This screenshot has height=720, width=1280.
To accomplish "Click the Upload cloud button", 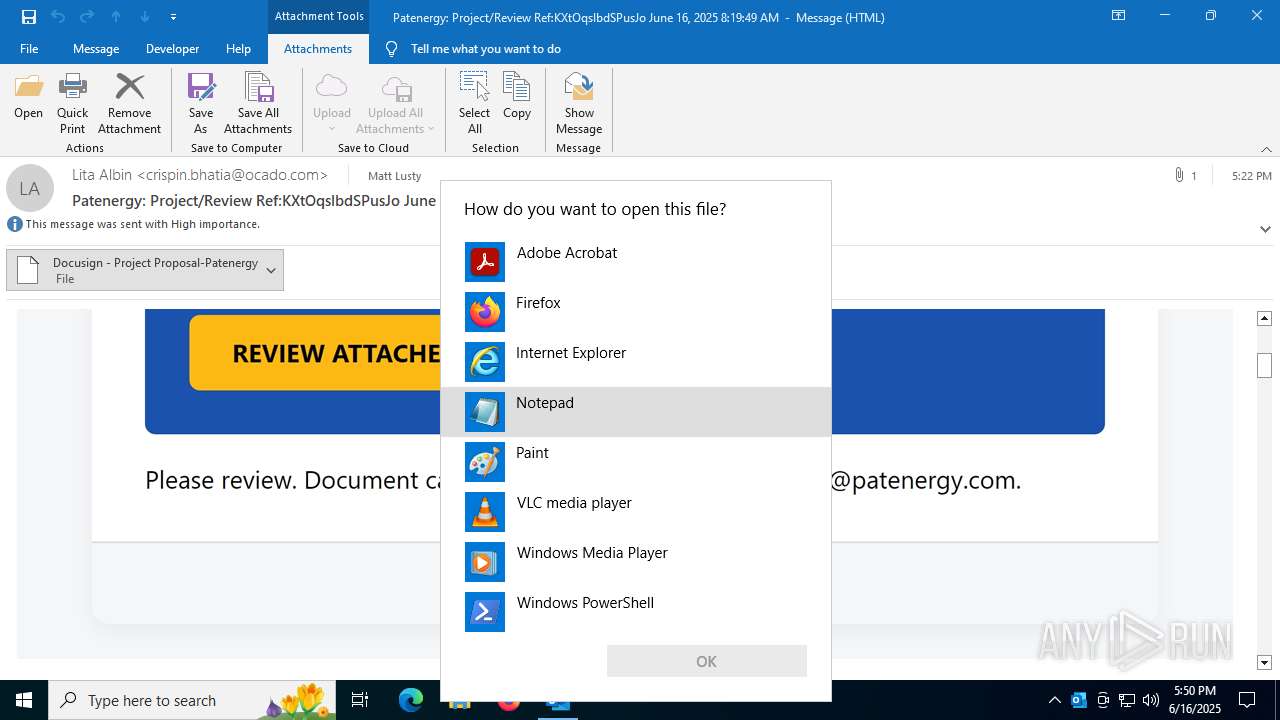I will 332,103.
